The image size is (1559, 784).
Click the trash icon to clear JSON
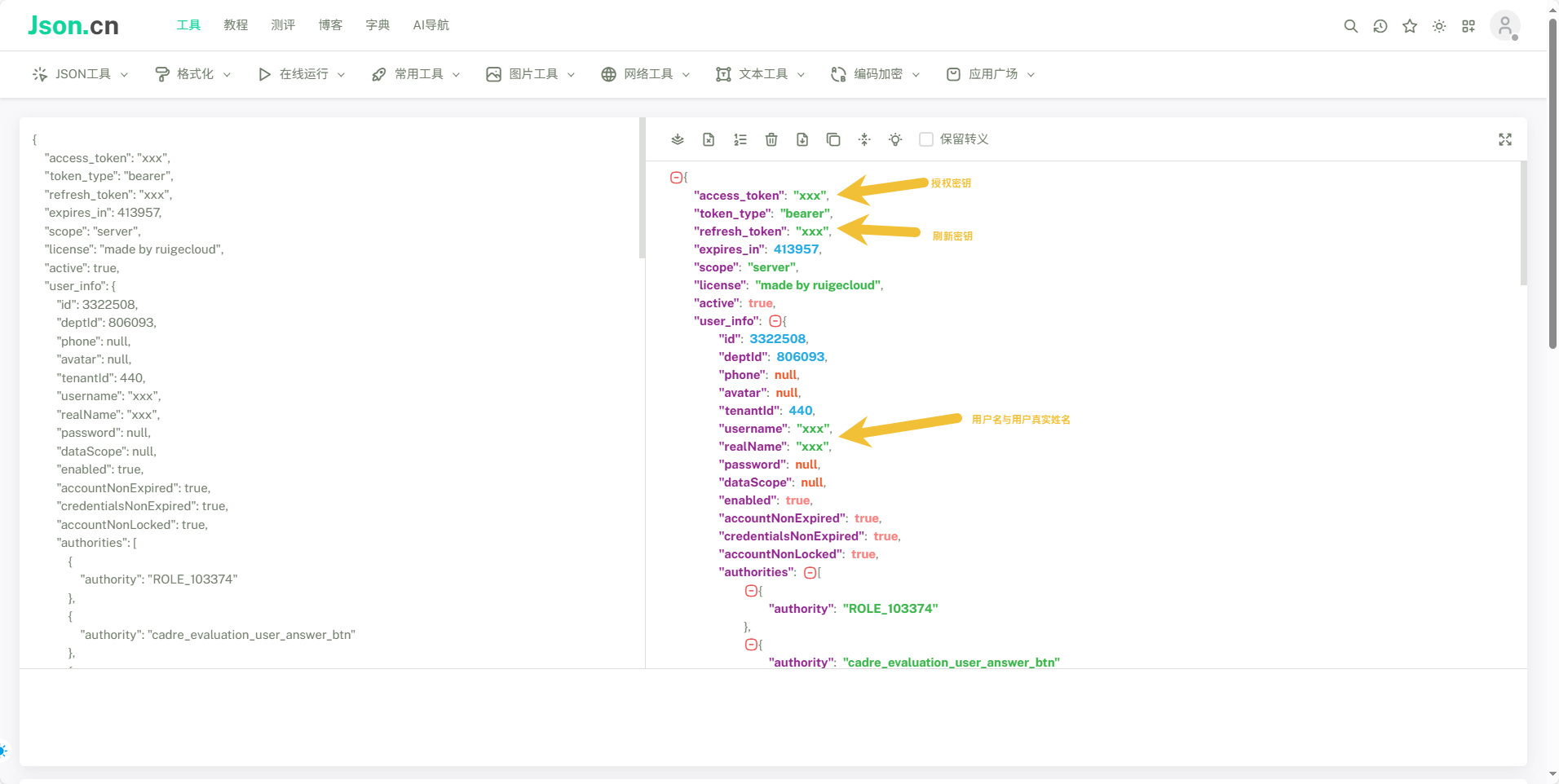point(771,139)
